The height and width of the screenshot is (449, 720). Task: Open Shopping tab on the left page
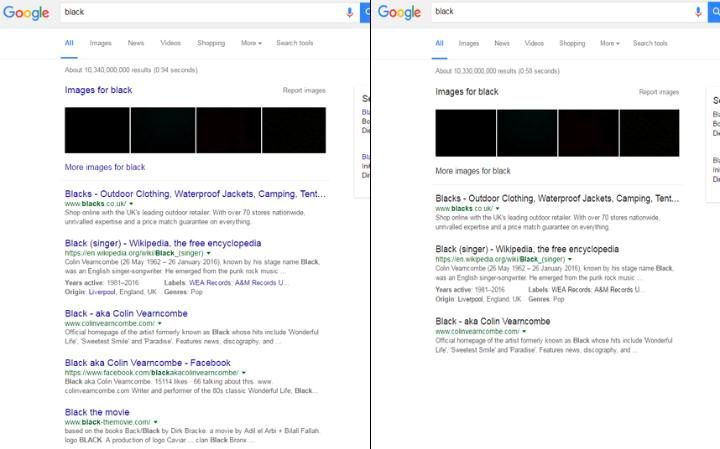click(211, 43)
